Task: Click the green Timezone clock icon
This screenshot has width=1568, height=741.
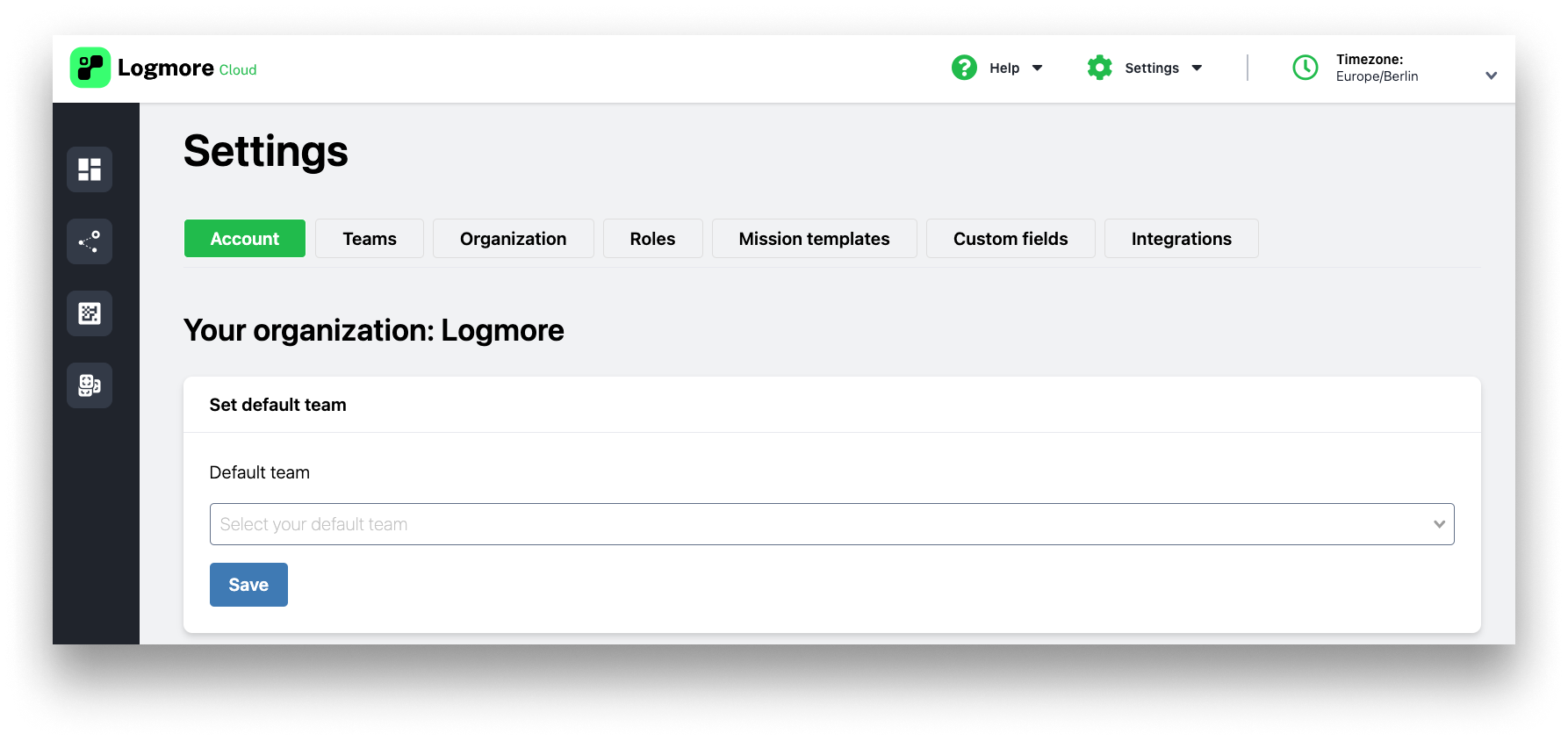Action: click(1305, 68)
